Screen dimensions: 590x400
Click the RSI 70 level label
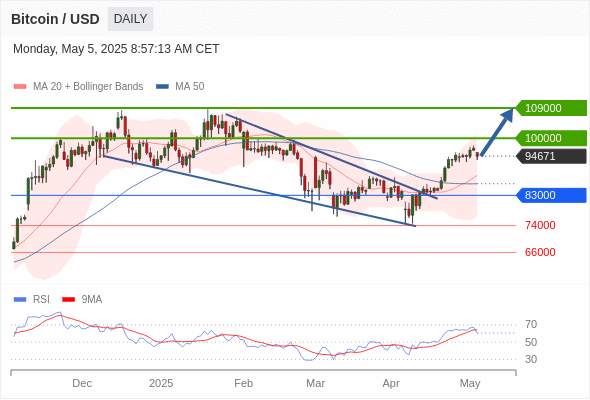531,324
